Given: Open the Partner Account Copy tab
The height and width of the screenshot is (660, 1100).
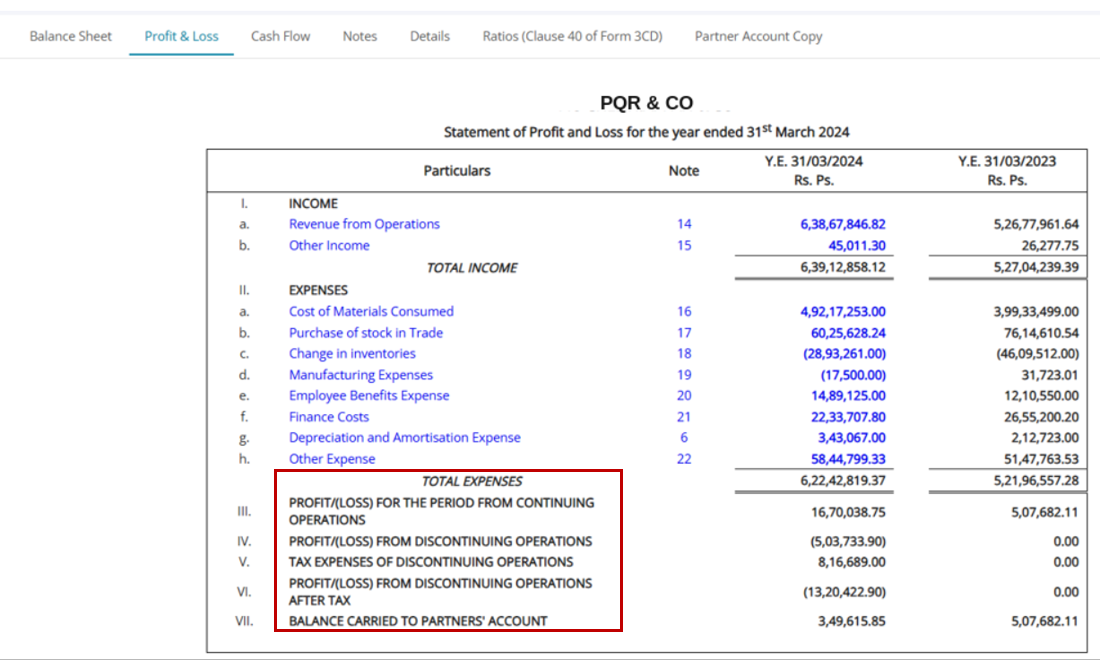Looking at the screenshot, I should click(758, 36).
